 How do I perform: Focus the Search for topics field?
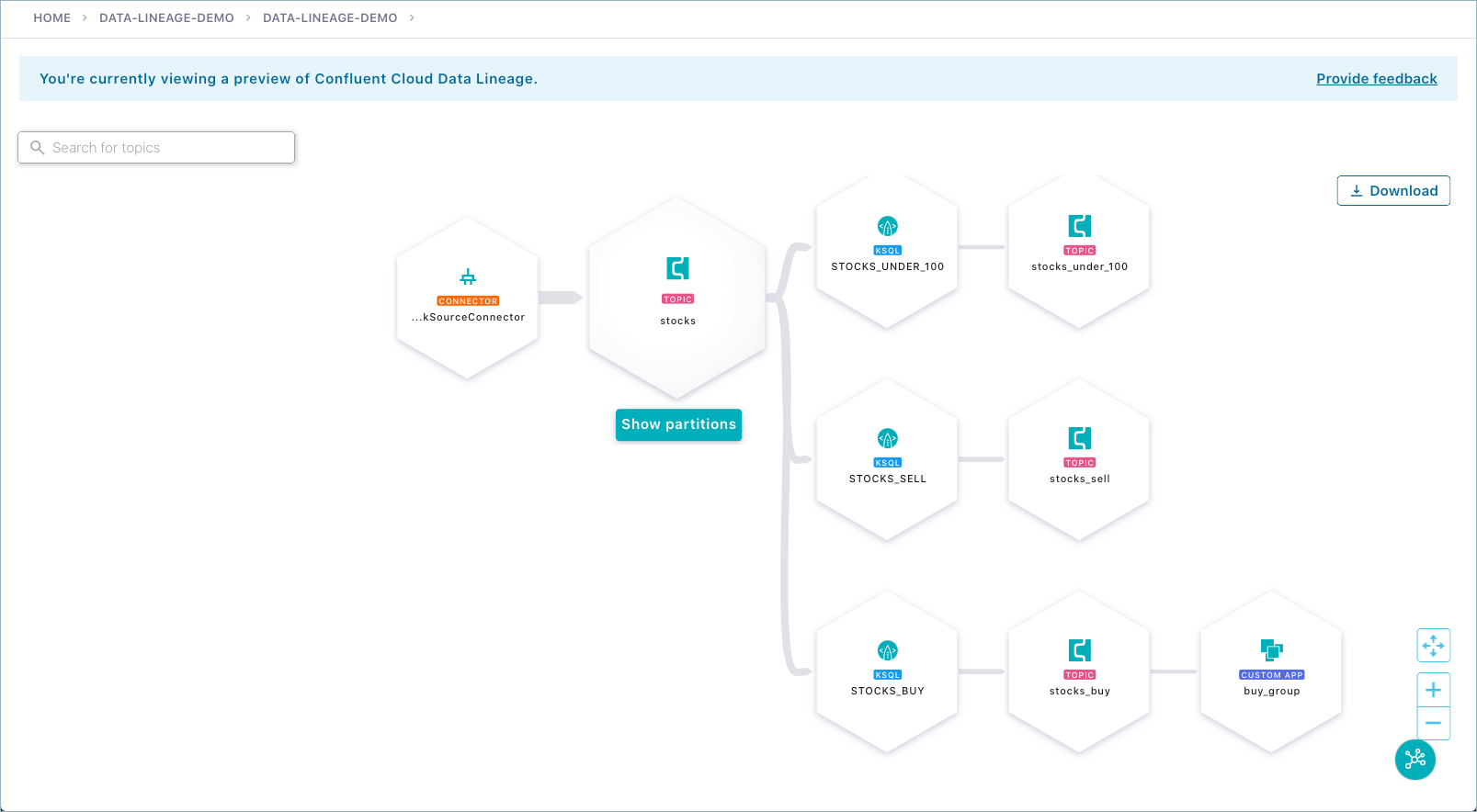coord(156,147)
